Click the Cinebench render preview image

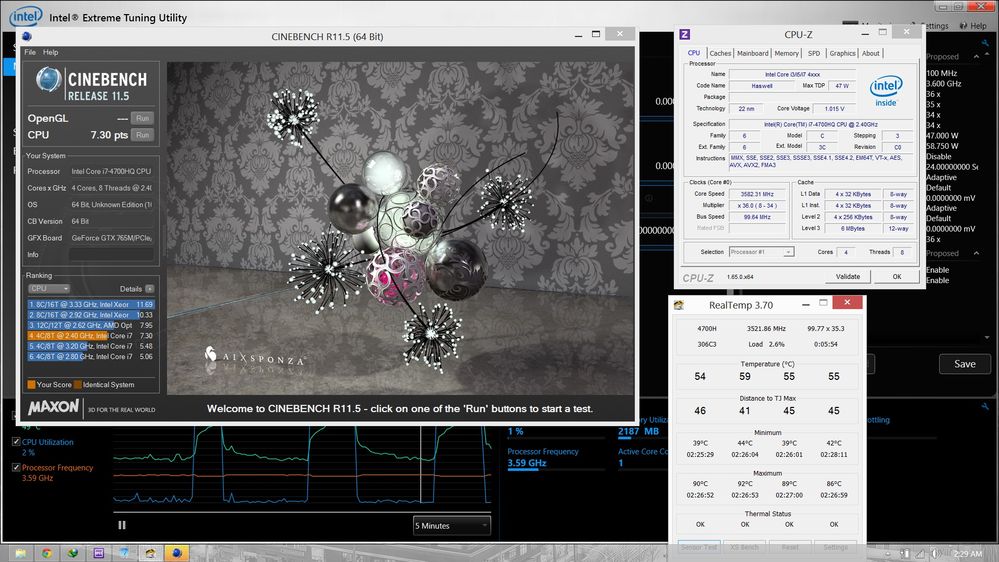tap(400, 228)
